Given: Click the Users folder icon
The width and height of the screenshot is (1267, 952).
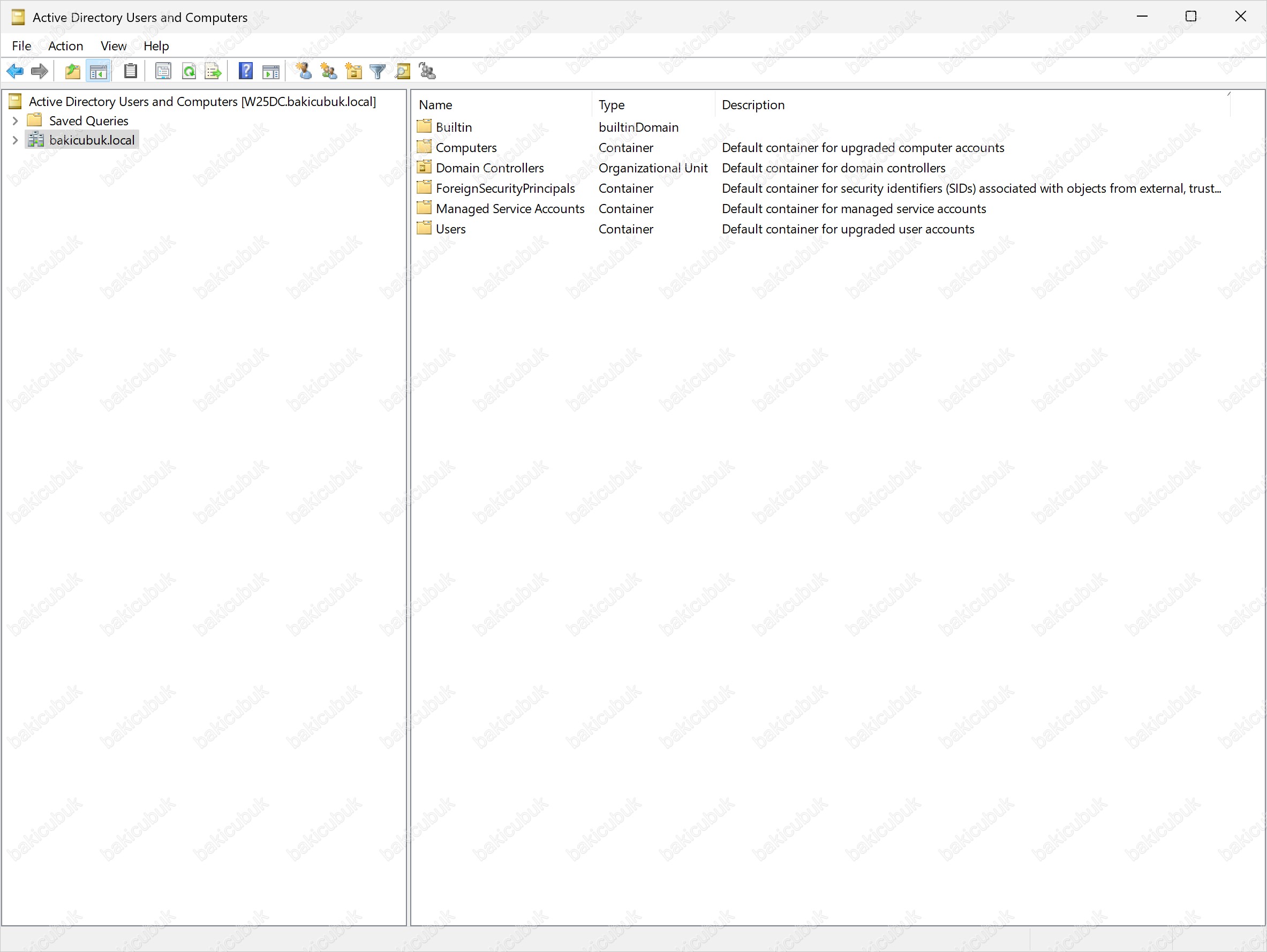Looking at the screenshot, I should pyautogui.click(x=424, y=228).
